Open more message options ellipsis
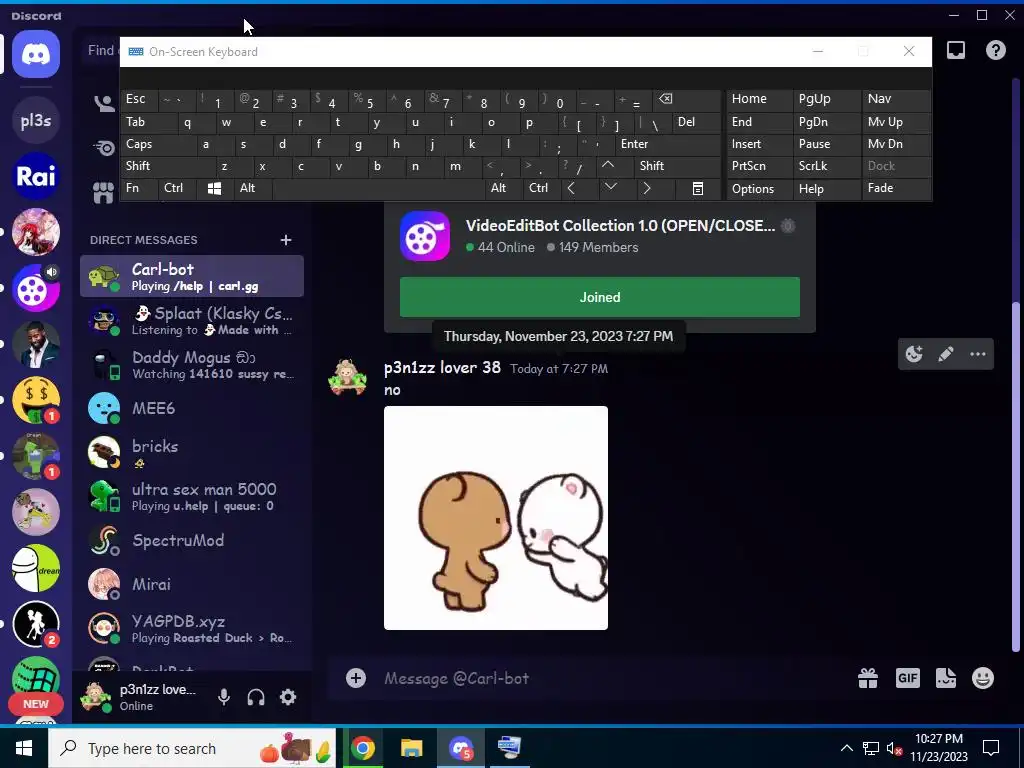The width and height of the screenshot is (1024, 768). pos(978,354)
